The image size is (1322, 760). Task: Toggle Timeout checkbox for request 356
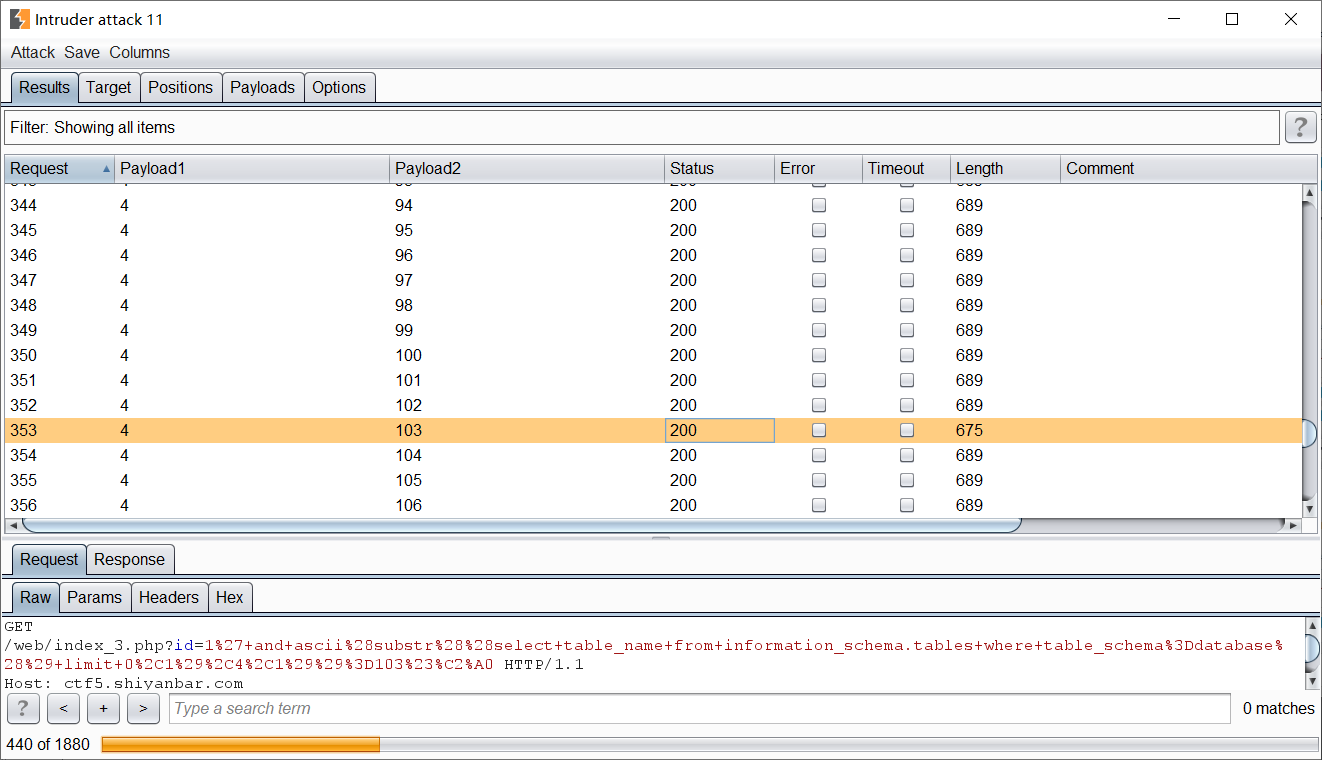[x=907, y=505]
